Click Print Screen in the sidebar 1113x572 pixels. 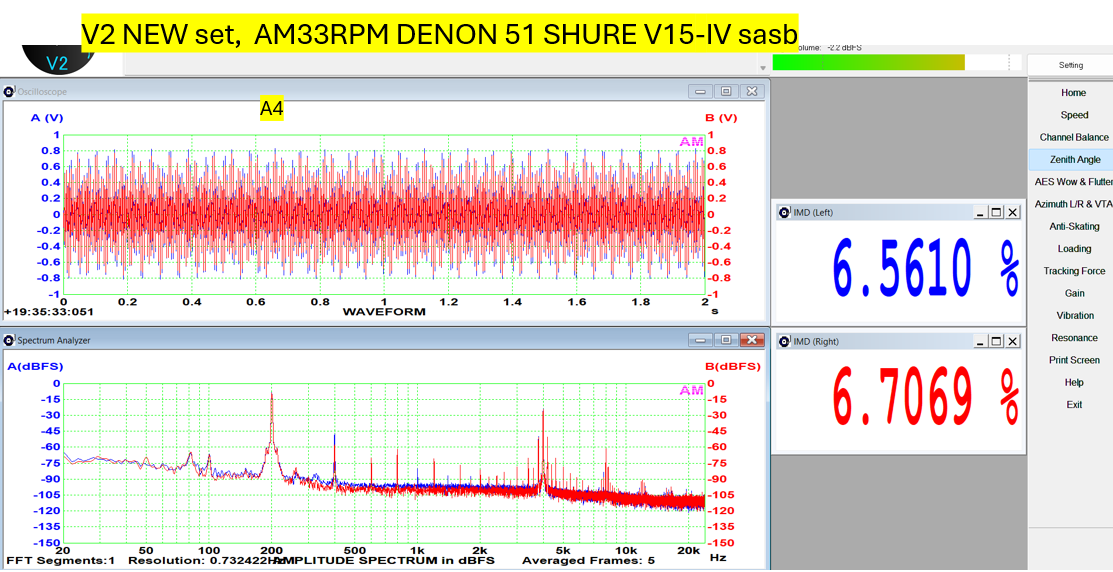pos(1074,360)
